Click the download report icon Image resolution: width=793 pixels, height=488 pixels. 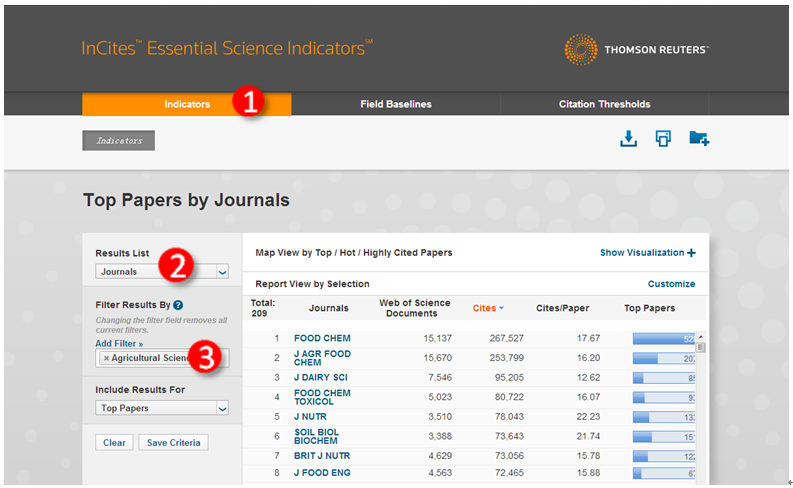[x=628, y=140]
